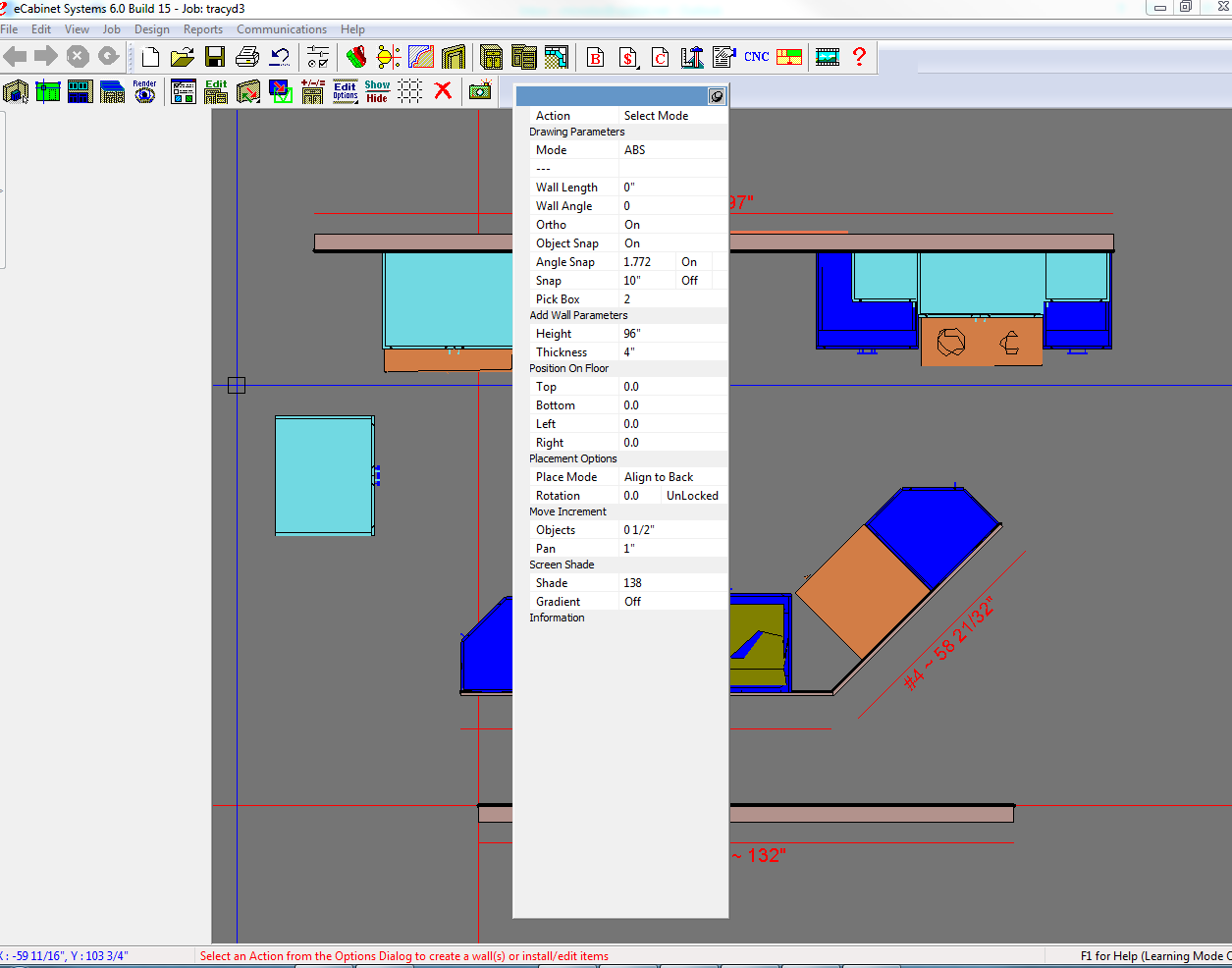Open help with the red question mark

point(859,57)
